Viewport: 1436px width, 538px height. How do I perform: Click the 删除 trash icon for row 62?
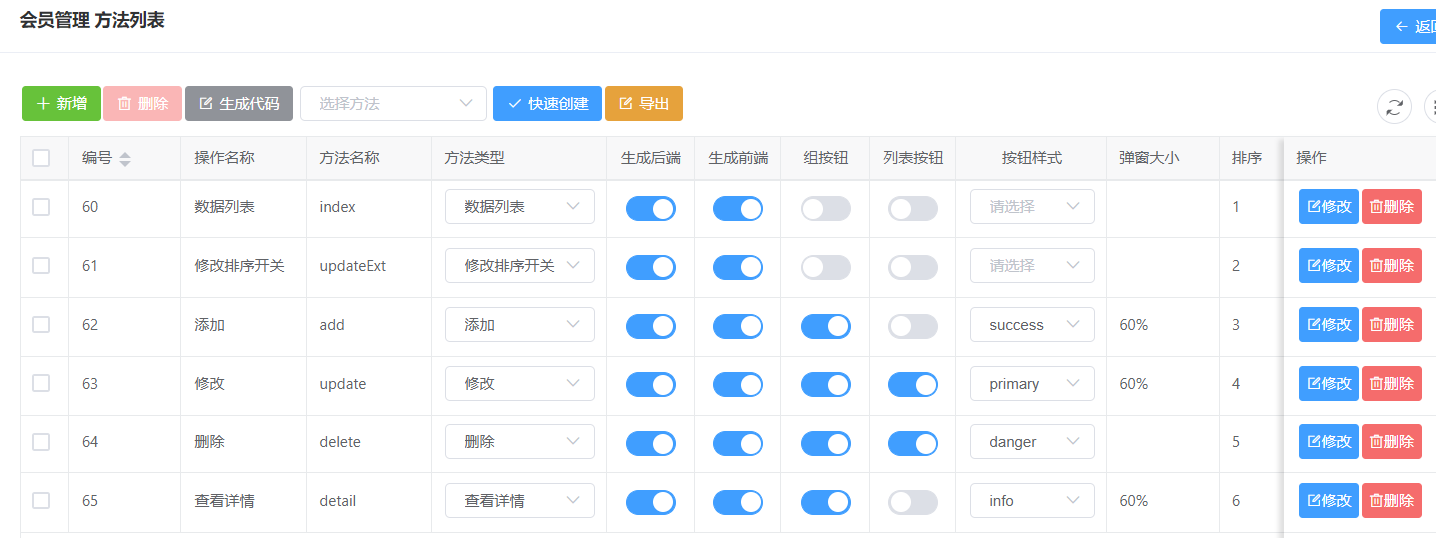pyautogui.click(x=1391, y=325)
